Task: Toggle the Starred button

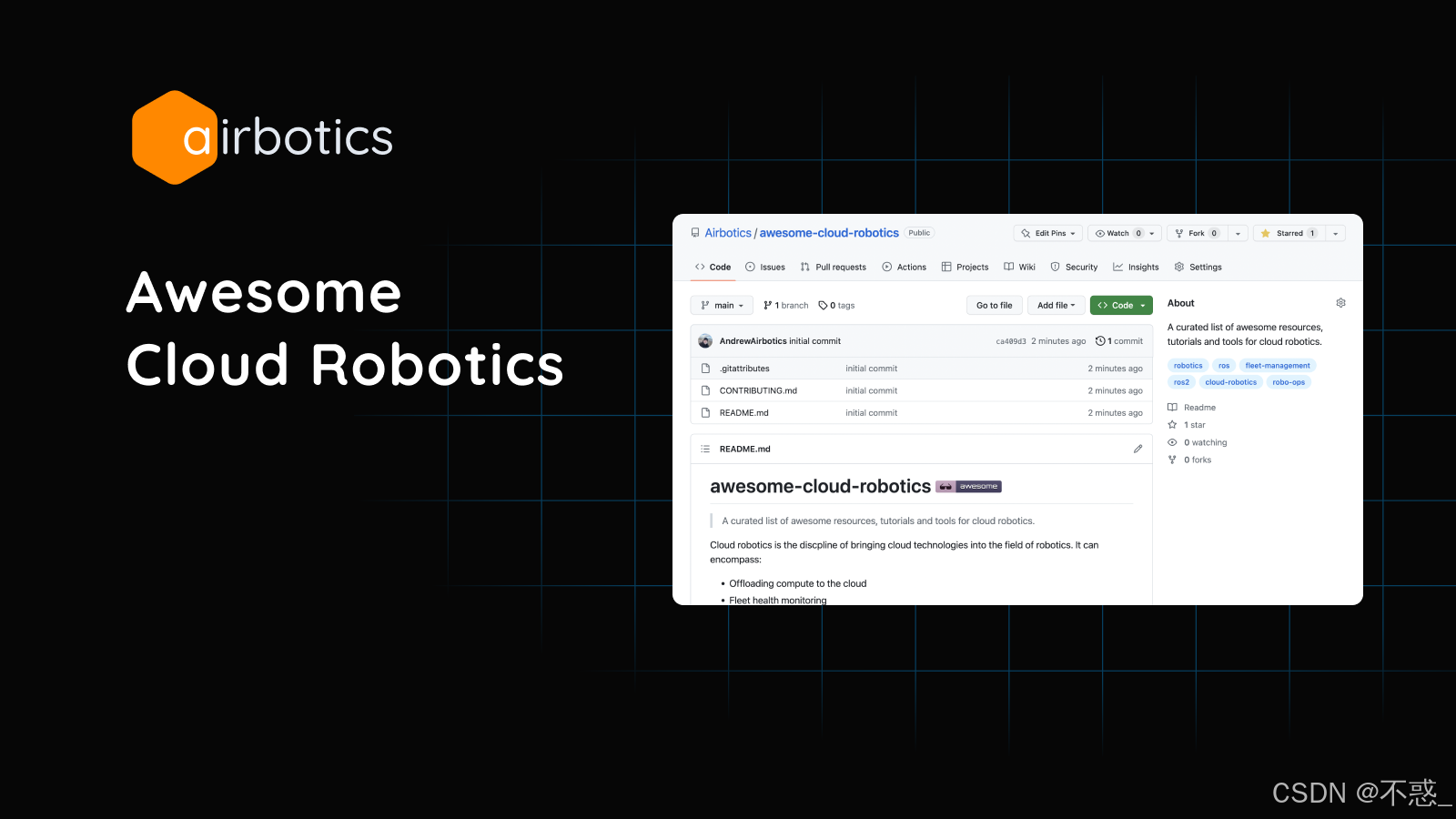Action: [1289, 233]
